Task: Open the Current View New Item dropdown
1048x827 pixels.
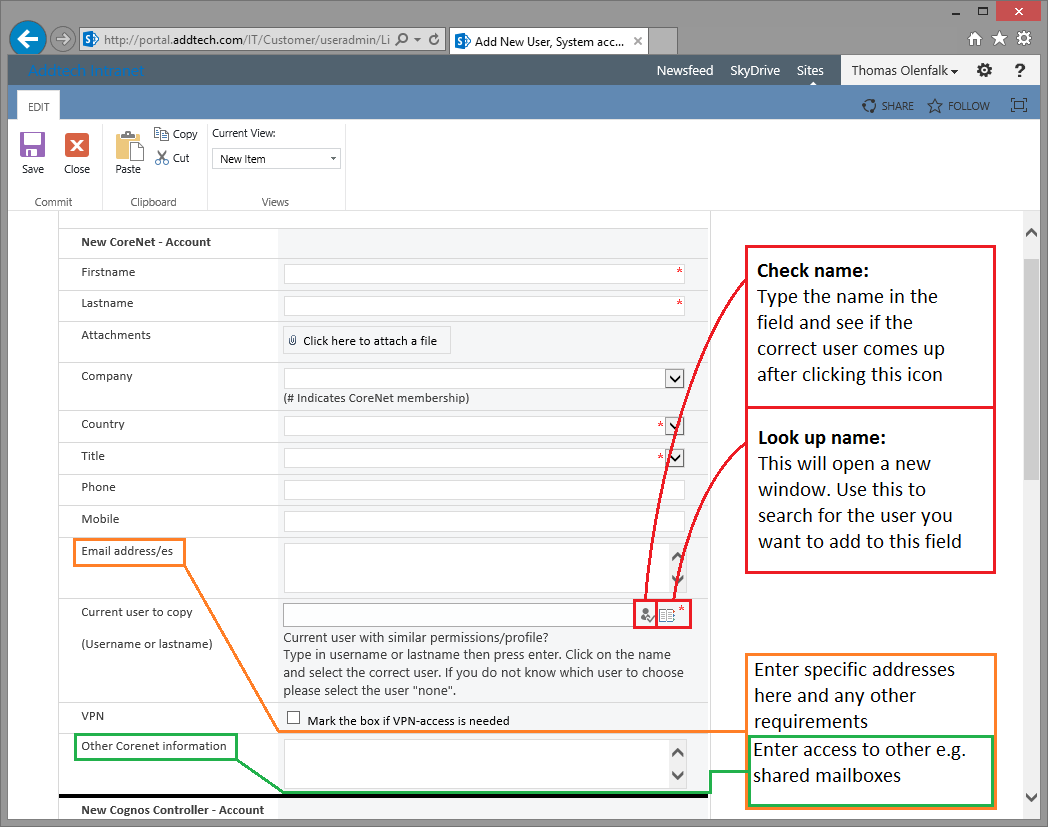Action: (276, 158)
